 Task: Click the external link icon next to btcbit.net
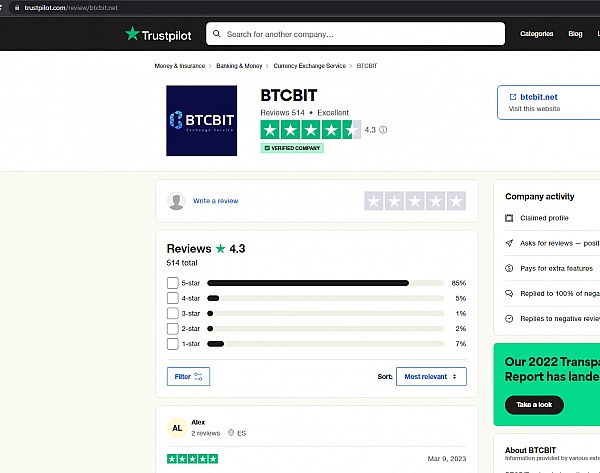point(513,97)
